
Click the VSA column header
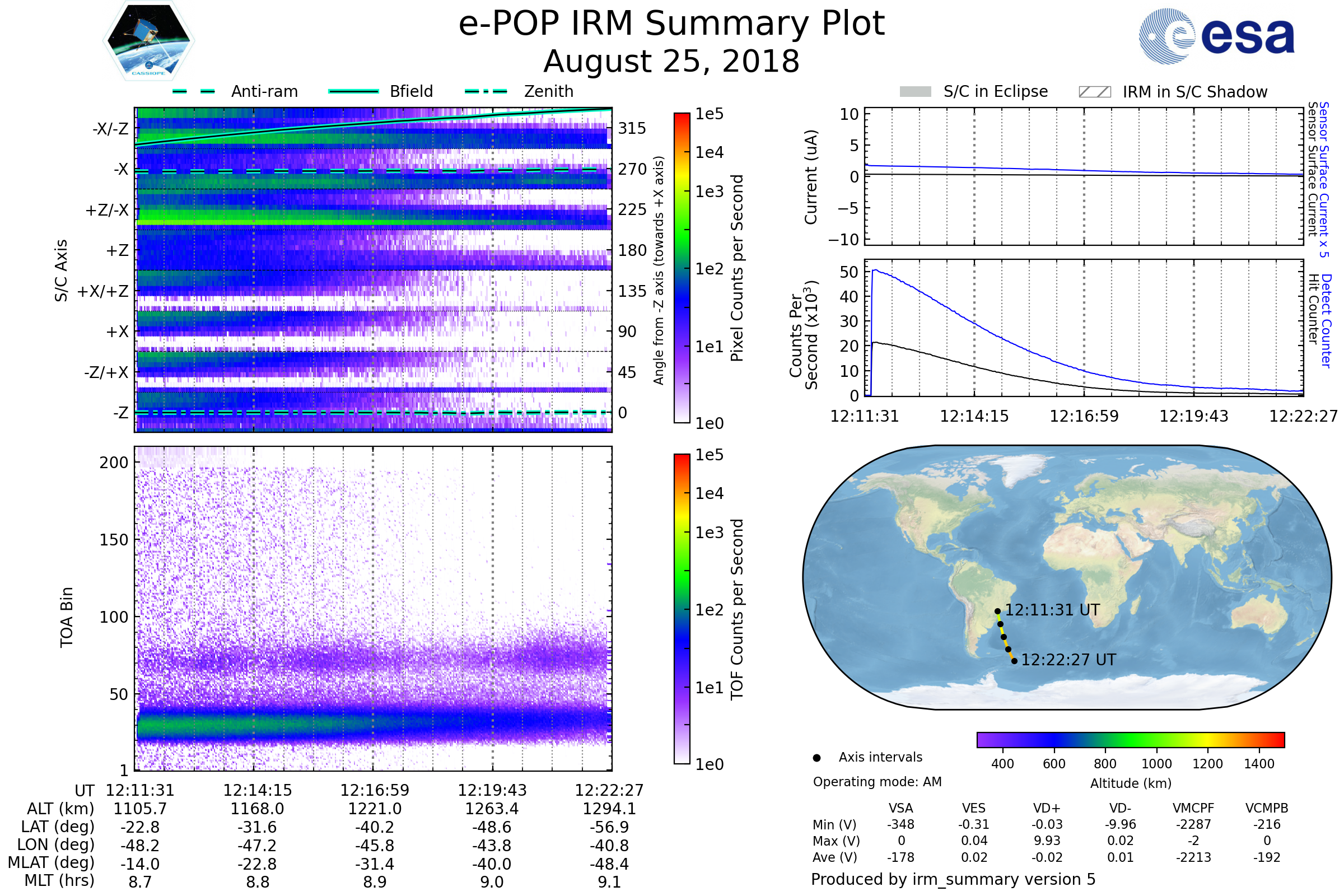[900, 809]
